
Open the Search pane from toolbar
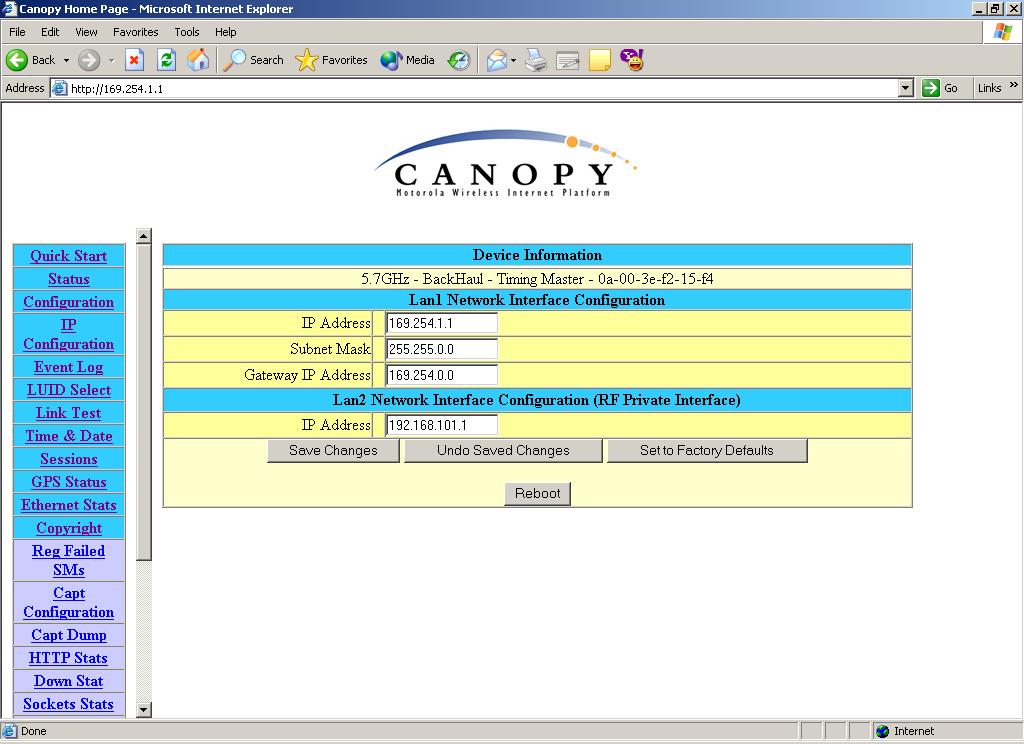click(x=254, y=60)
